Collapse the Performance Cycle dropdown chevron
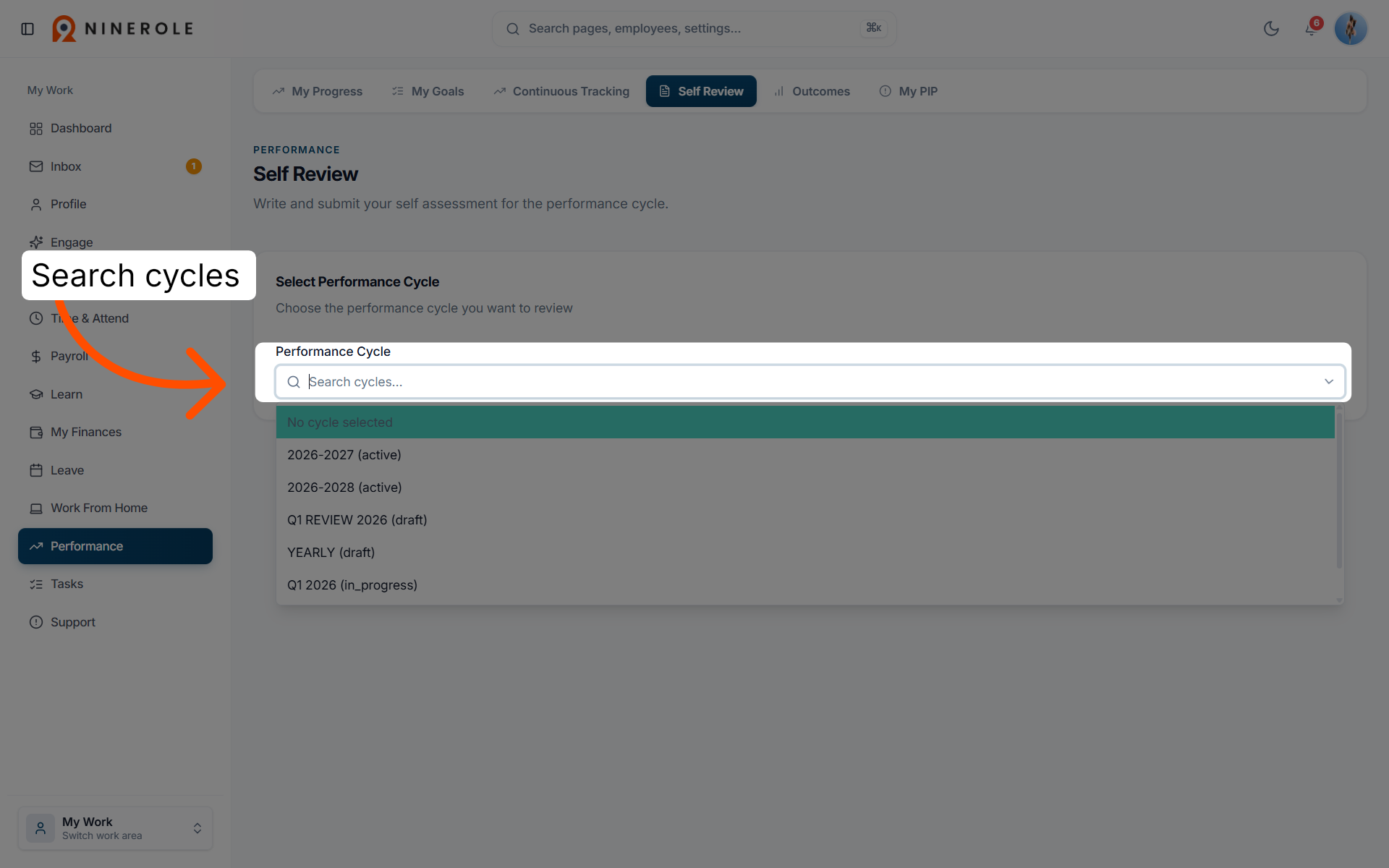Screen dimensions: 1389x868 coord(1328,382)
